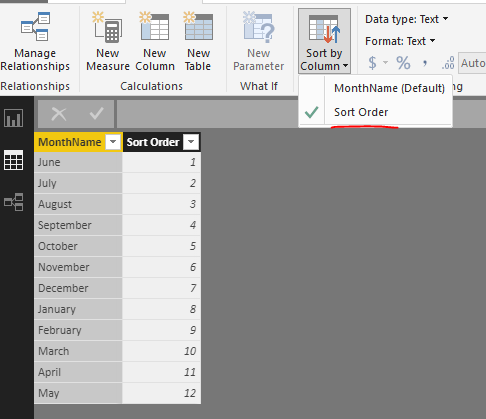Viewport: 486px width, 419px height.
Task: Create a New Measure
Action: coord(108,41)
